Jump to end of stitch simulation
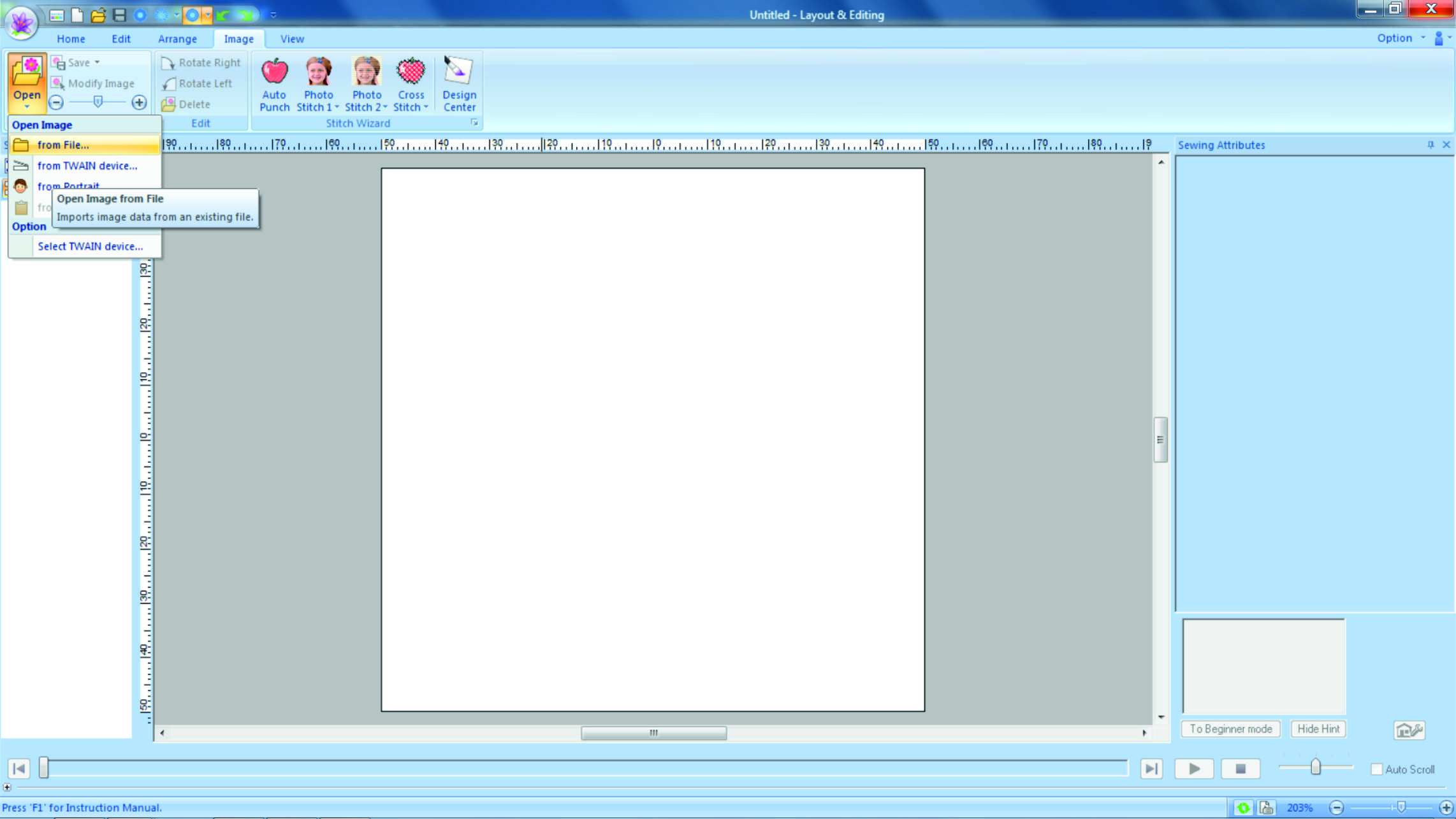The image size is (1456, 819). coord(1151,769)
